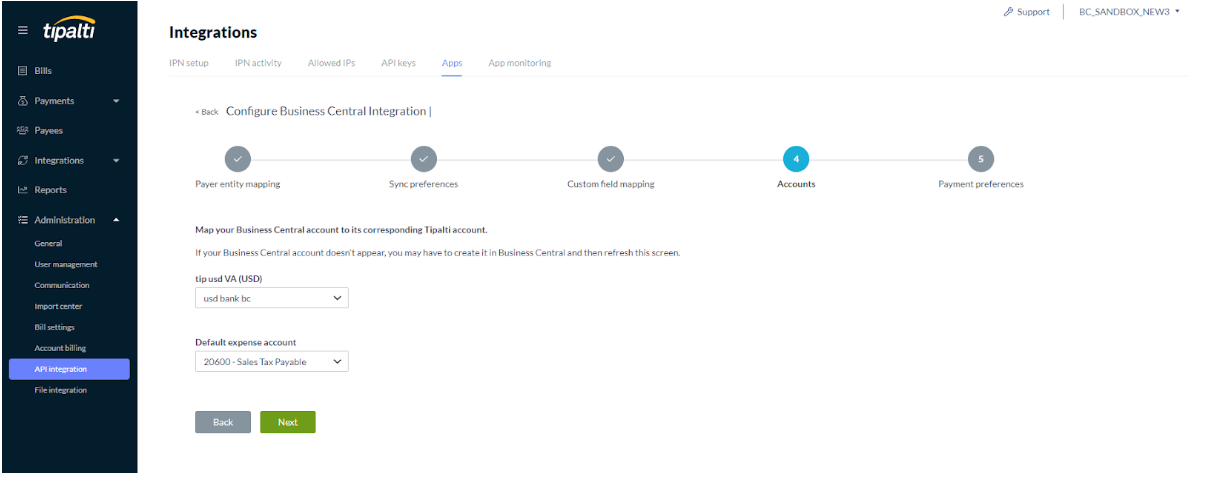Click the Payees icon in sidebar

pos(23,131)
